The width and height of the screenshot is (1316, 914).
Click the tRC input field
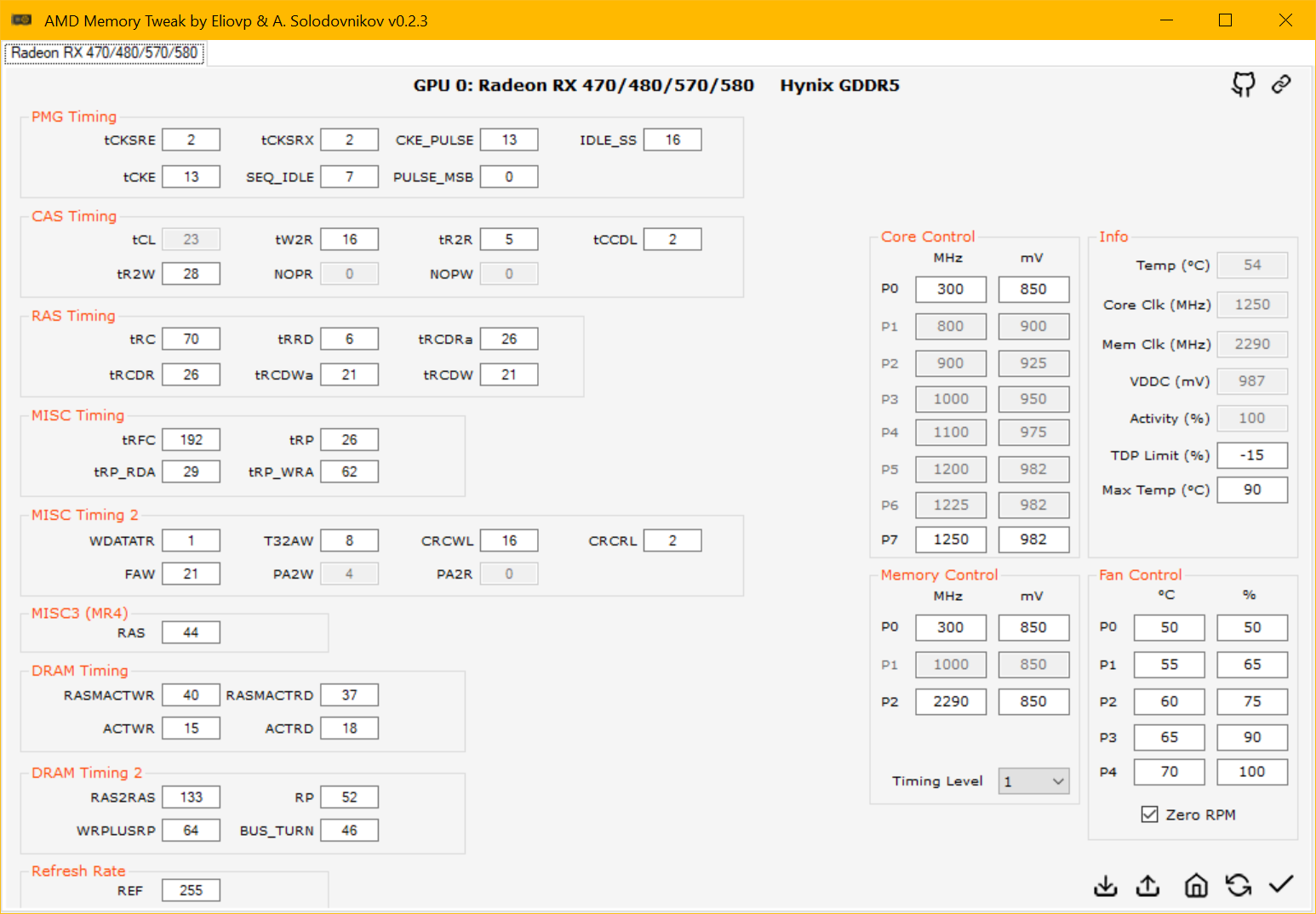pos(192,339)
